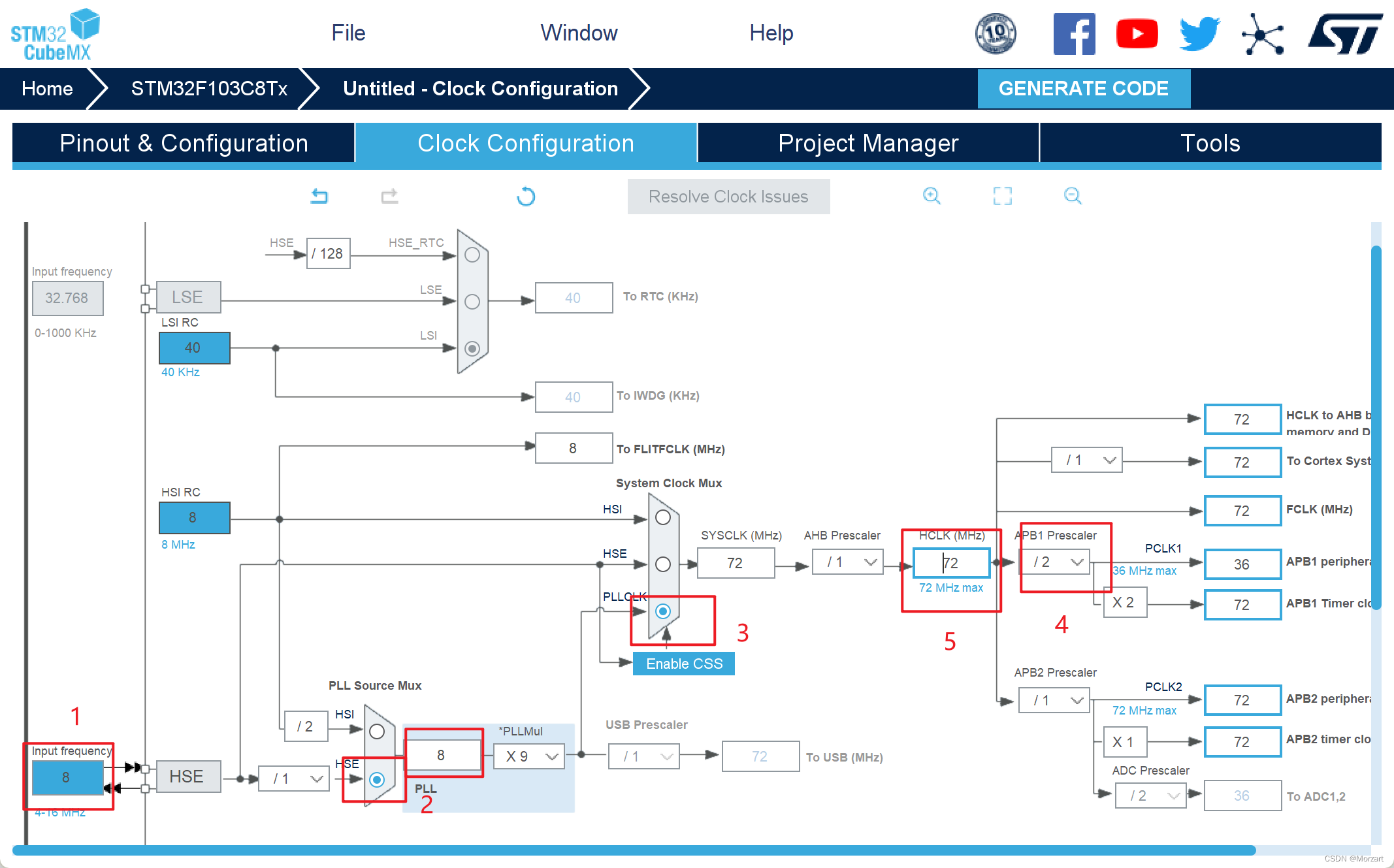Click the APB1 peripheral clocks 36 field

1242,564
